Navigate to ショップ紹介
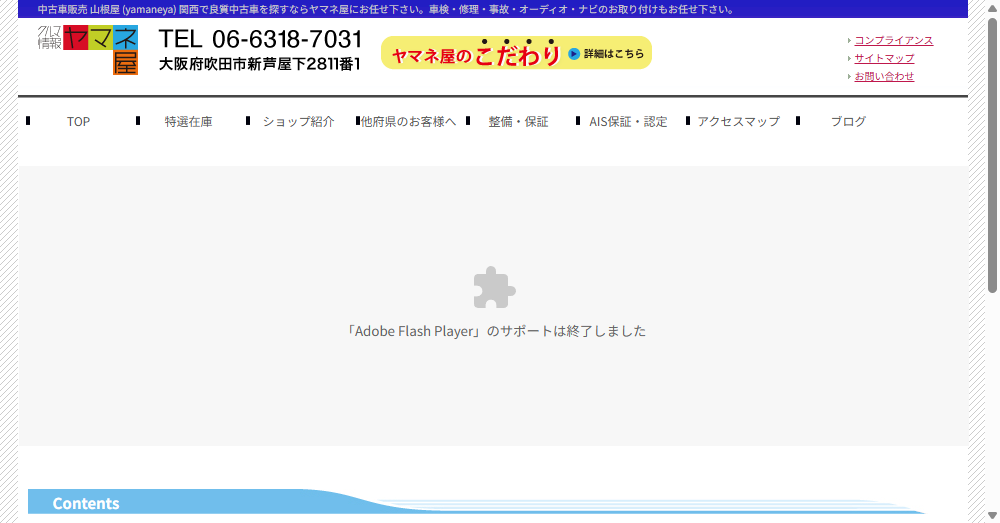Viewport: 1000px width, 523px height. pyautogui.click(x=298, y=121)
